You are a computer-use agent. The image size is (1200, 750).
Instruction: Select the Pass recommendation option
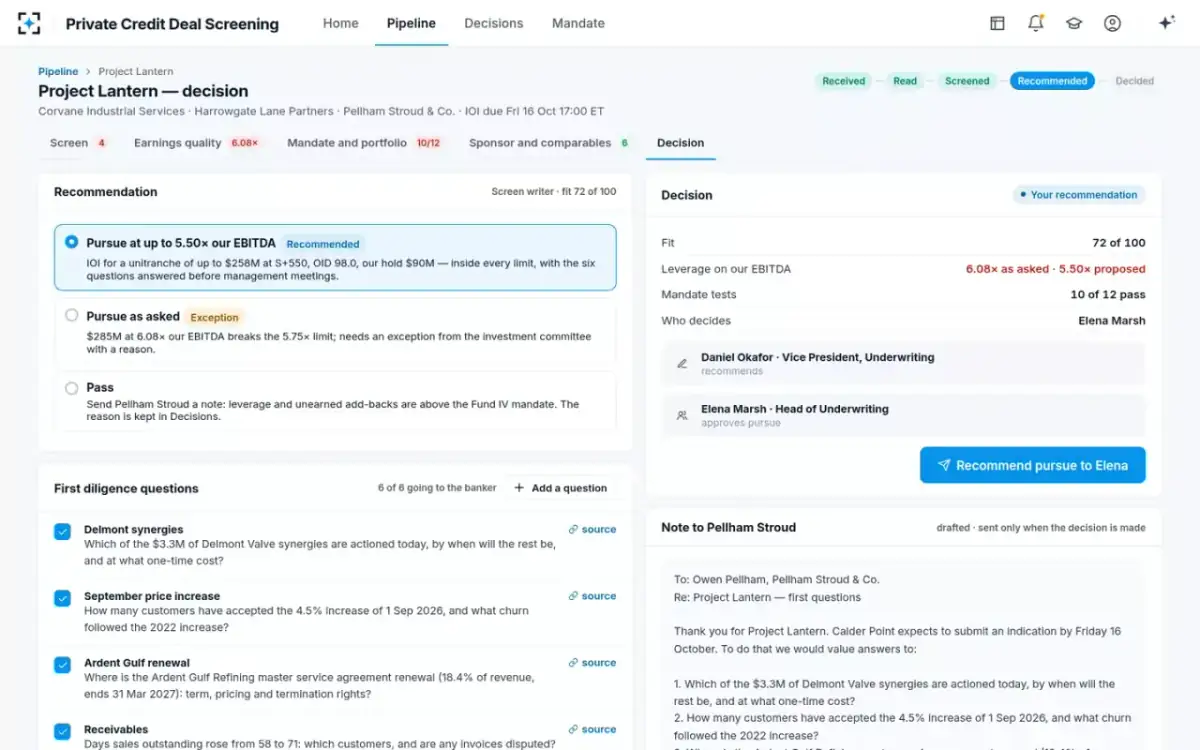point(335,401)
